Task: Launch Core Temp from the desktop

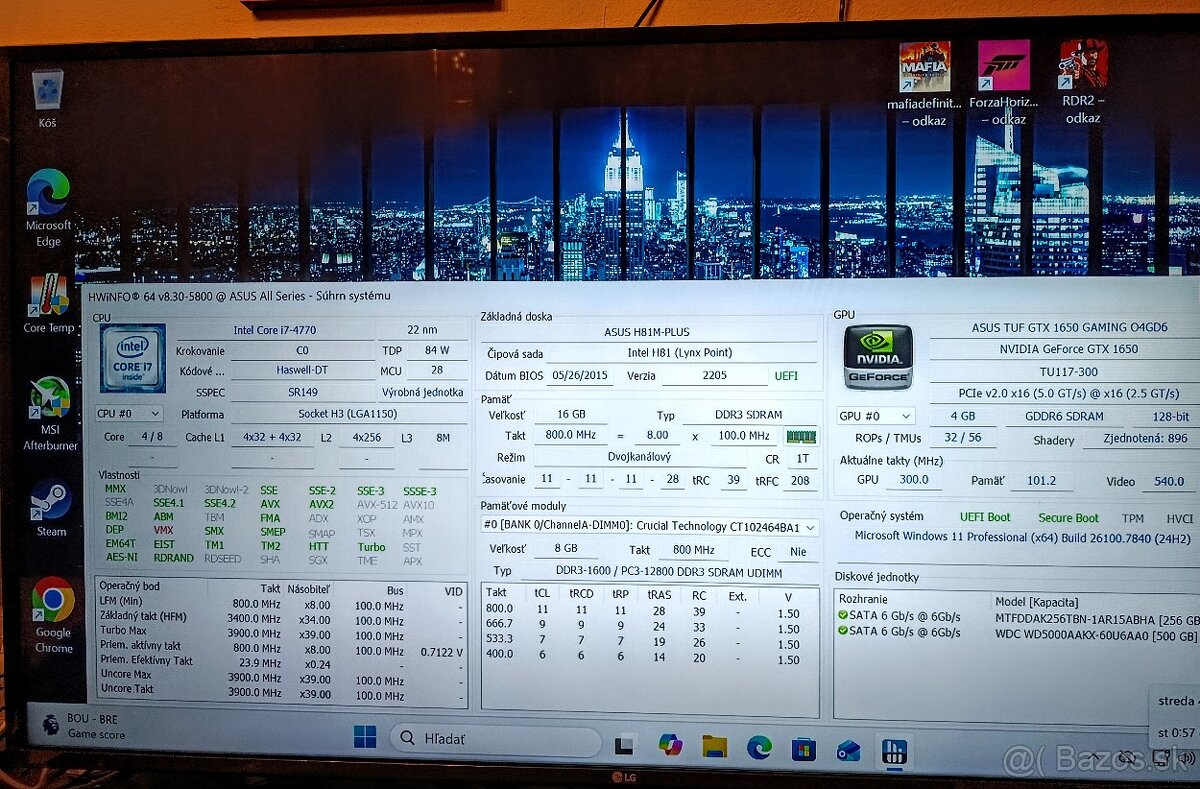Action: [47, 296]
